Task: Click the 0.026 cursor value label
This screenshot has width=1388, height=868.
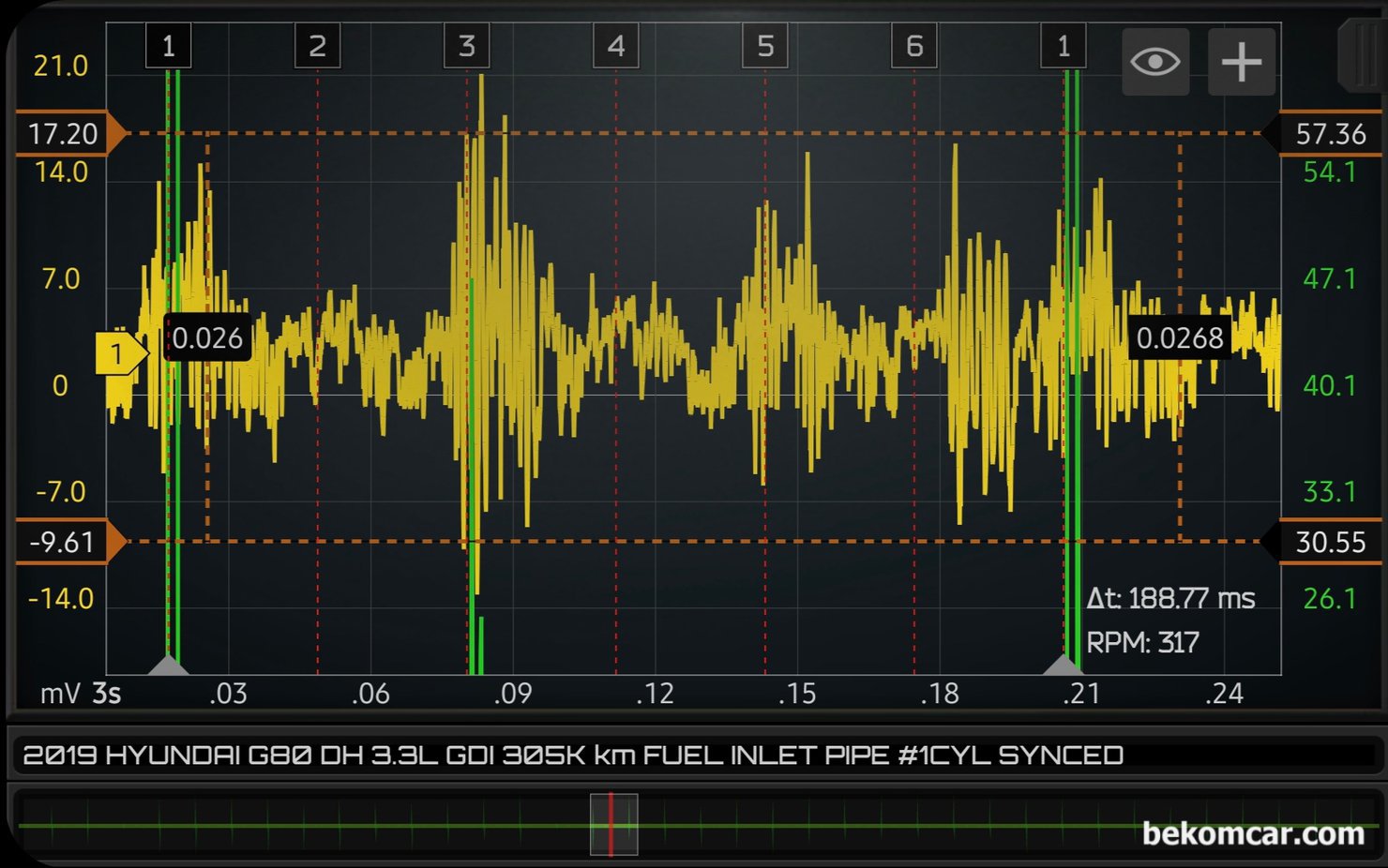Action: coord(207,337)
